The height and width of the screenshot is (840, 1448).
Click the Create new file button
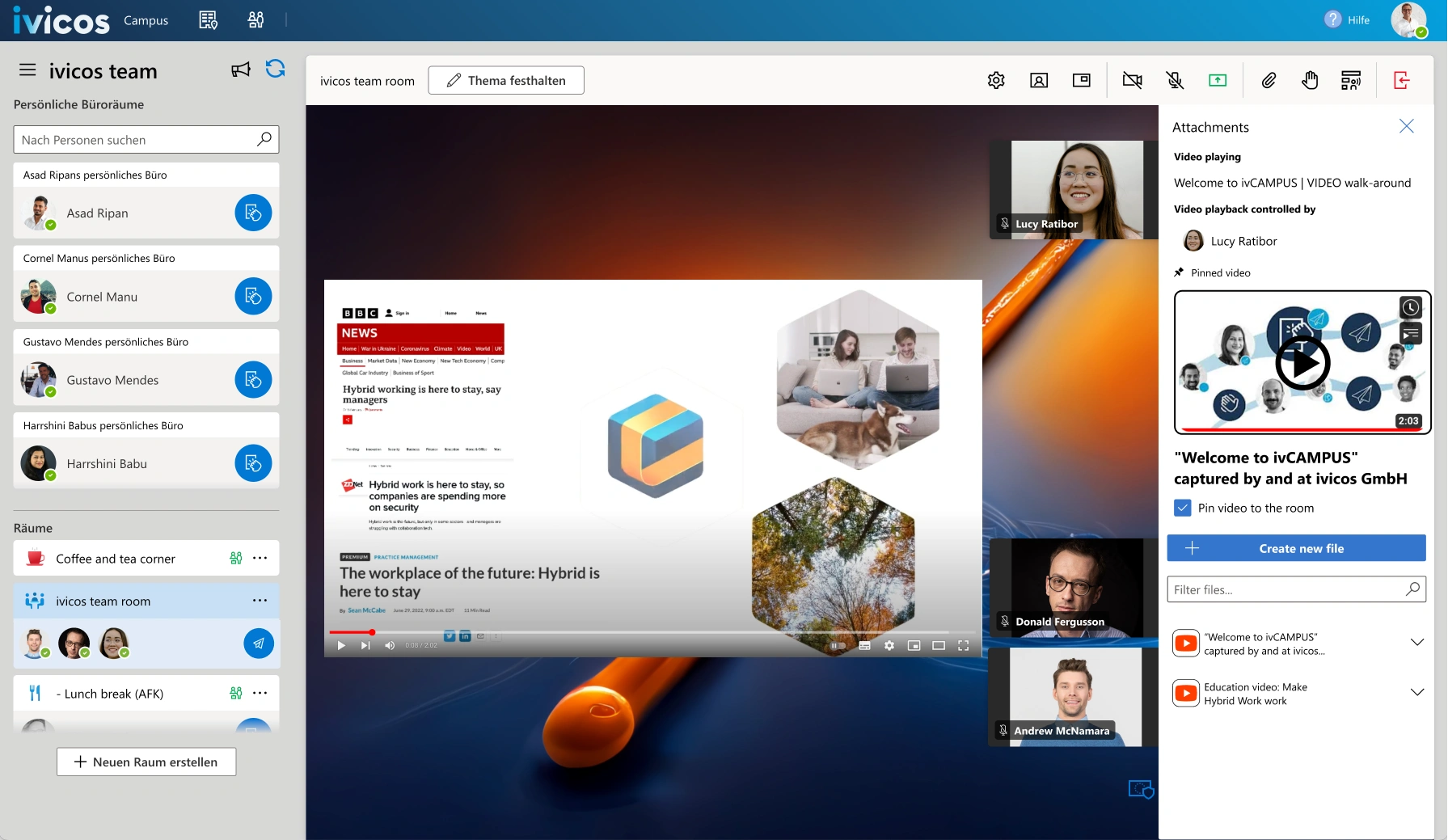click(1296, 548)
